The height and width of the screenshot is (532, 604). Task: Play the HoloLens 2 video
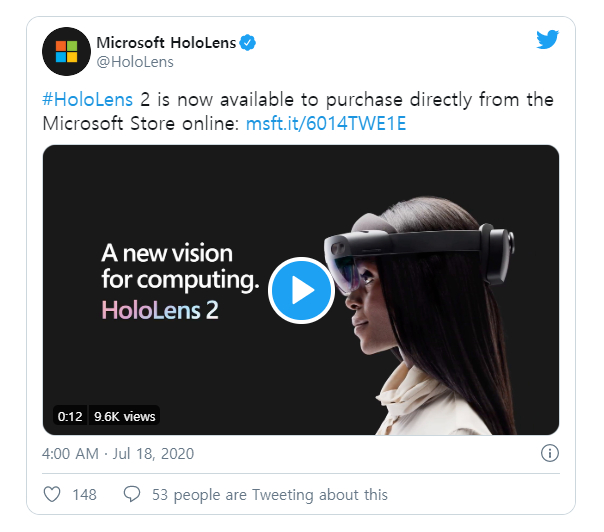[301, 290]
